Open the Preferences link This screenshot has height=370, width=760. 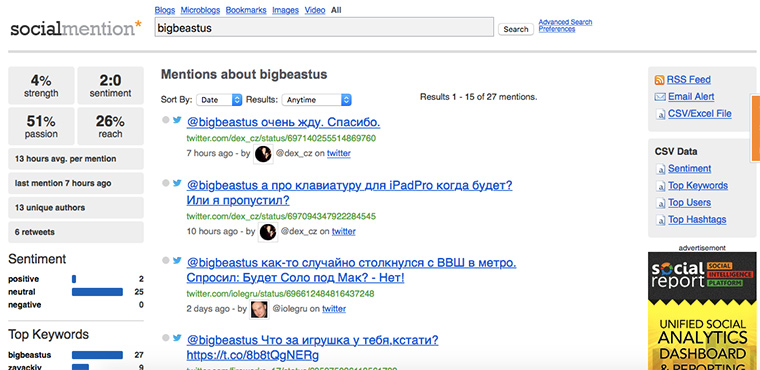(557, 29)
